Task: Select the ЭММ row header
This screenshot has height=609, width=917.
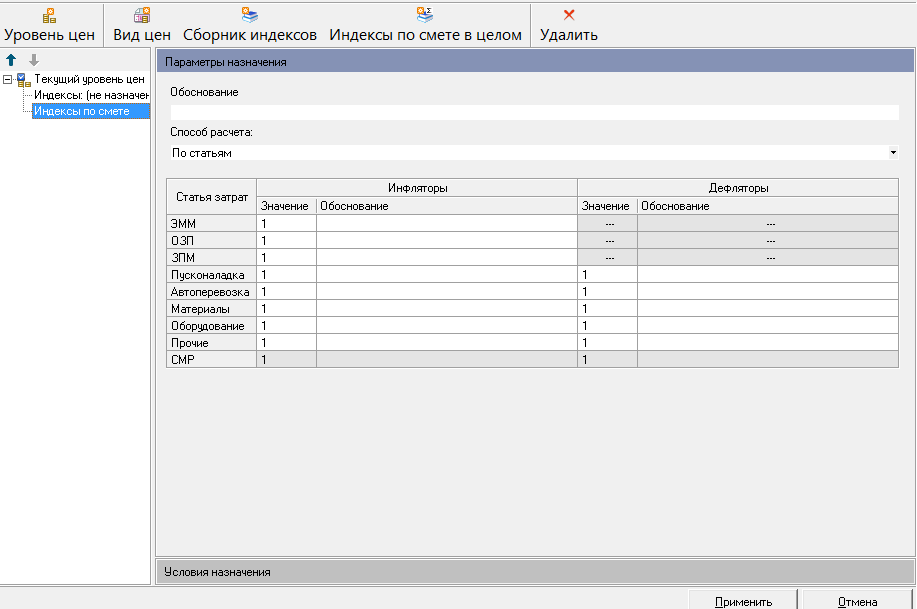Action: click(212, 223)
